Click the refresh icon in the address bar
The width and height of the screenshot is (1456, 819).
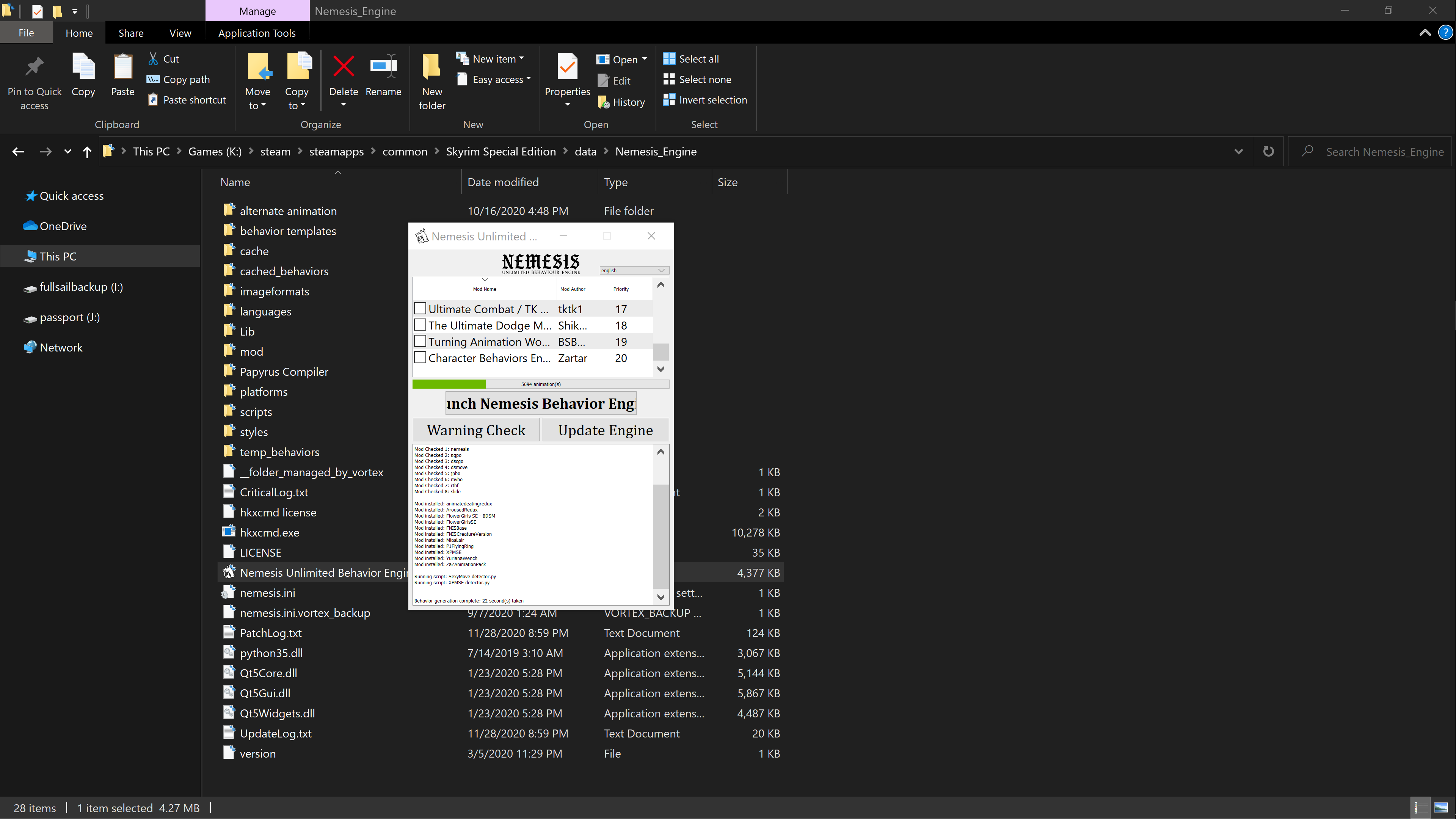[1269, 151]
